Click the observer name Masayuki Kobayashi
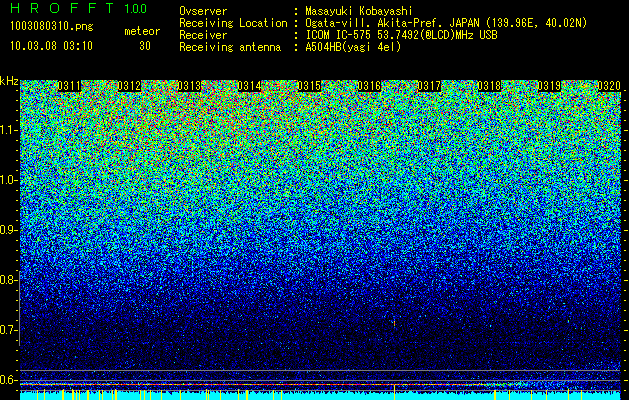The height and width of the screenshot is (400, 629). point(359,11)
